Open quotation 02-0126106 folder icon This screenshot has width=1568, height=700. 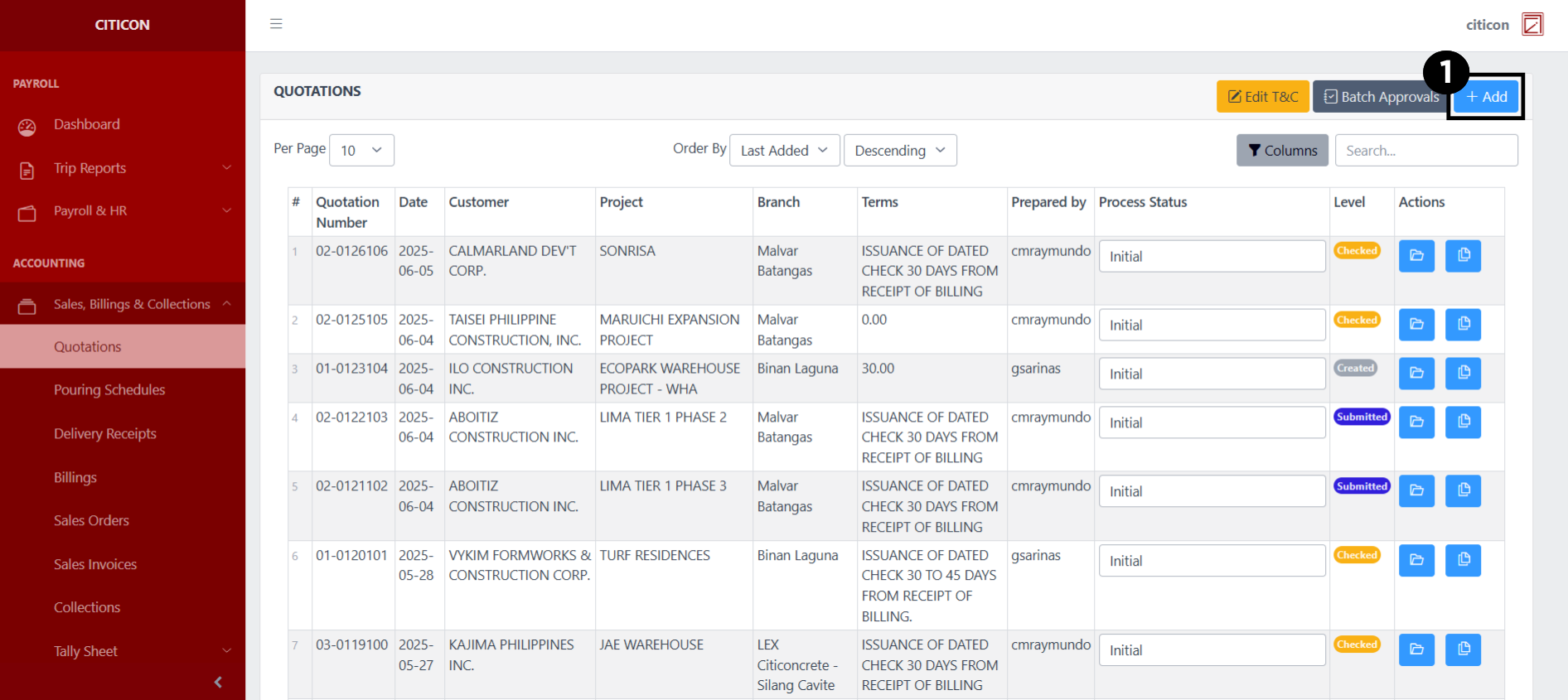(1416, 256)
